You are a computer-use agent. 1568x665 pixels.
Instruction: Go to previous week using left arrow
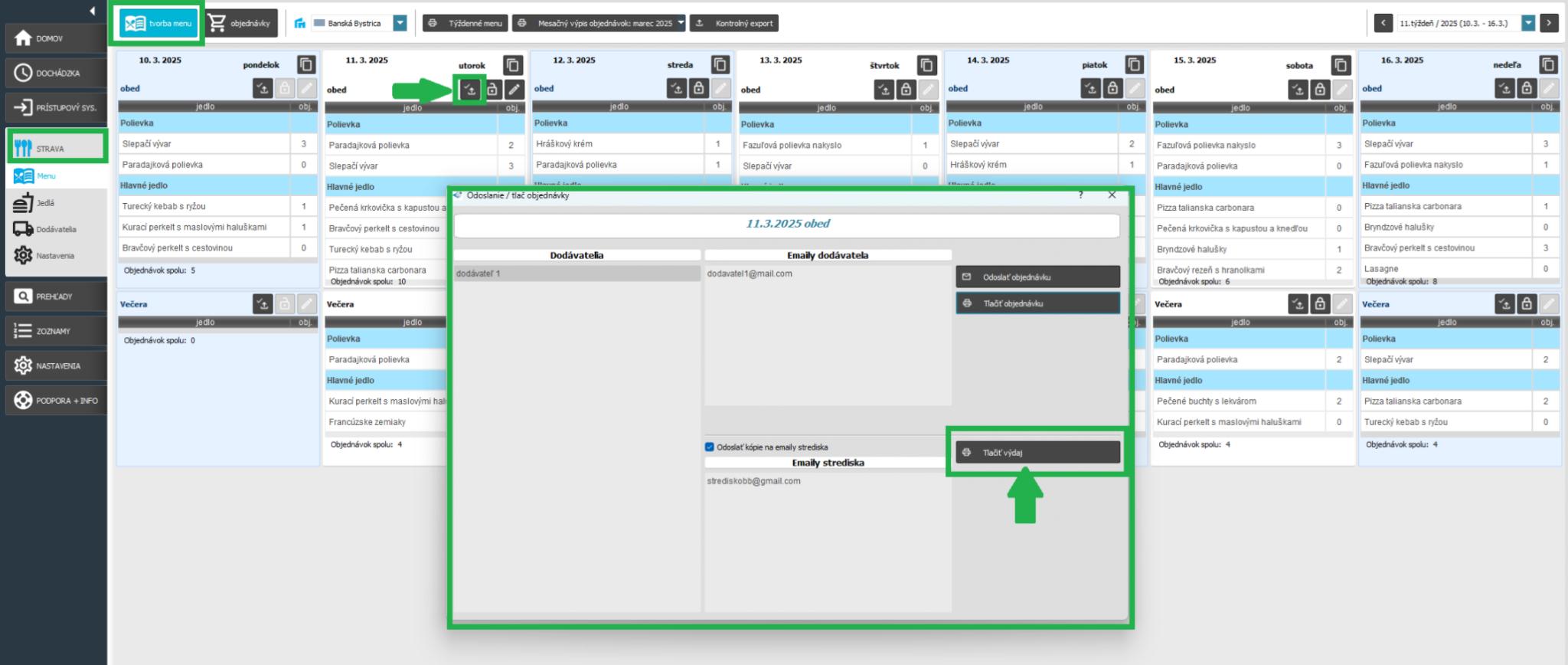coord(1383,23)
